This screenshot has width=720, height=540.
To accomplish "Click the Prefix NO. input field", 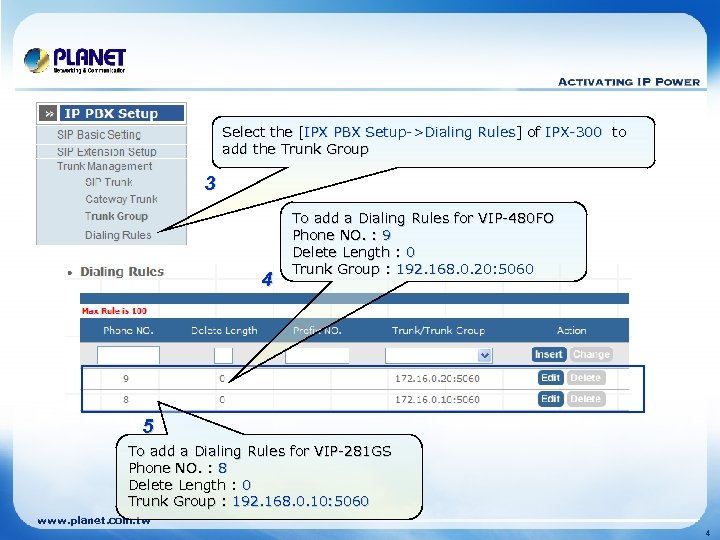I will 317,355.
